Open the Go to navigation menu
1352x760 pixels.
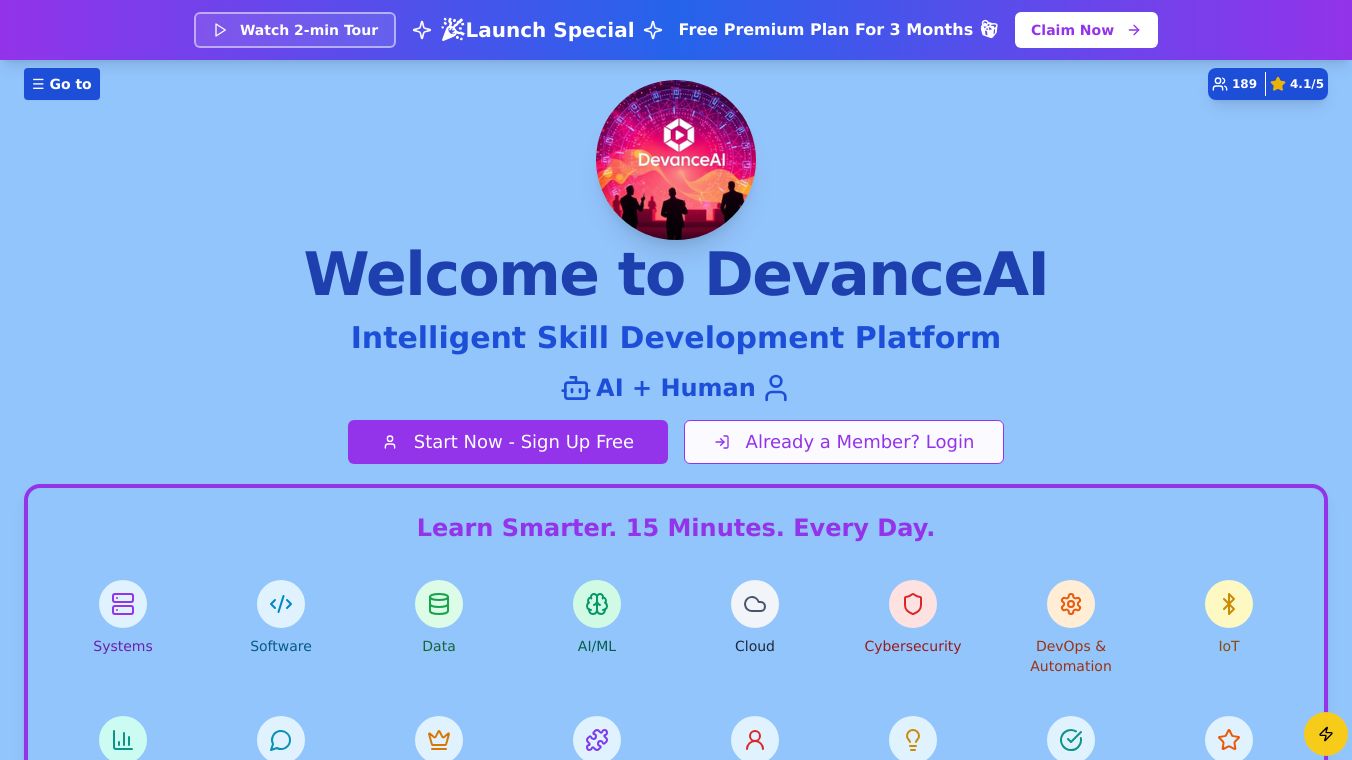click(x=62, y=84)
